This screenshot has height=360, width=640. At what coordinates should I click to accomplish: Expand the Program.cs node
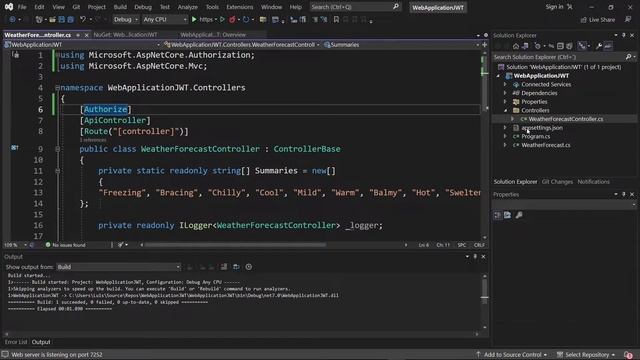(505, 136)
